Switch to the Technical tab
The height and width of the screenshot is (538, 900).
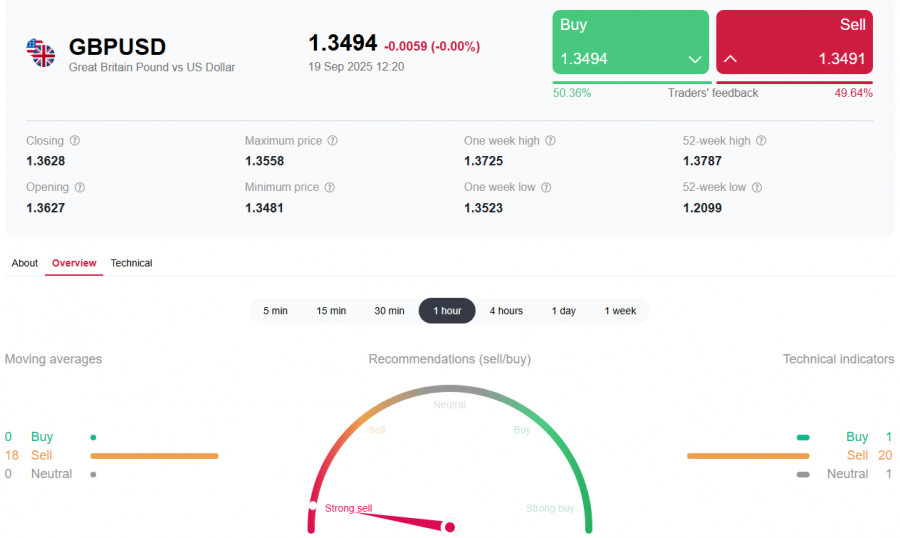click(131, 263)
